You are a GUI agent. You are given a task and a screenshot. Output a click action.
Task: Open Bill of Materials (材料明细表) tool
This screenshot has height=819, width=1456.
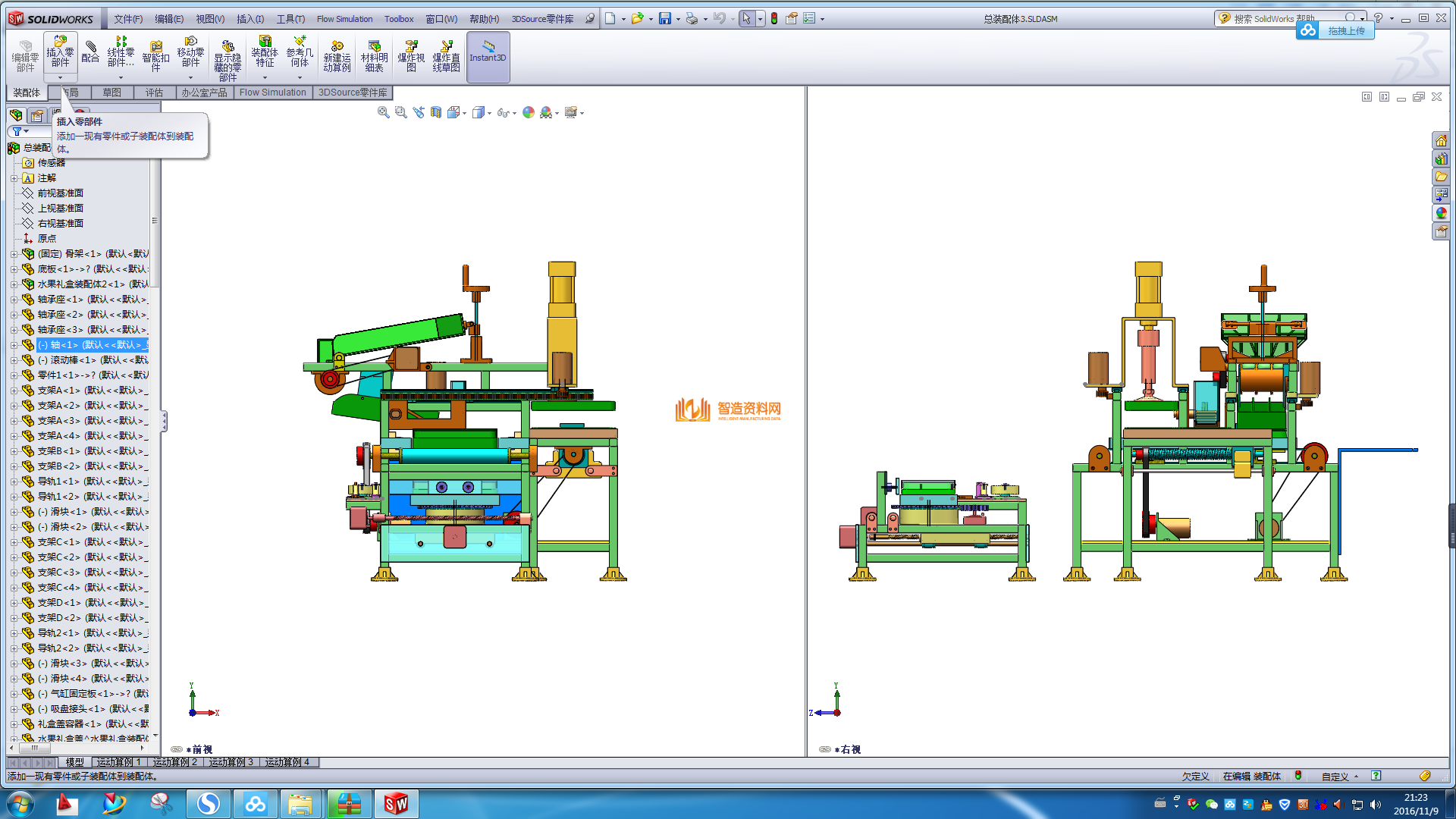click(374, 56)
